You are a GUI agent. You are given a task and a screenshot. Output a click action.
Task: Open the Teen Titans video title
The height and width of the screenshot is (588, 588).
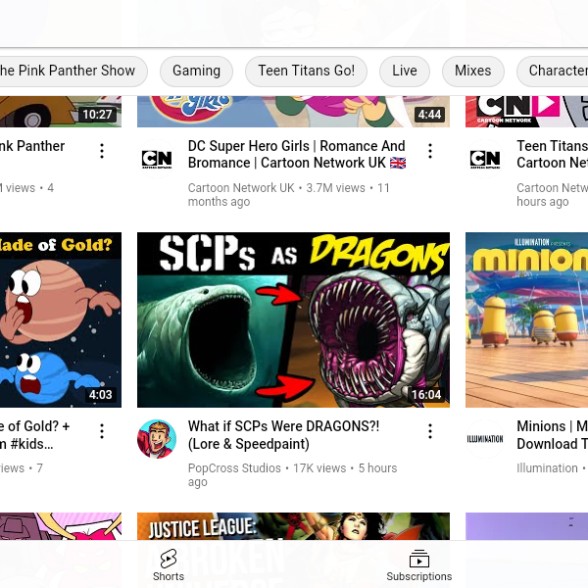point(552,154)
